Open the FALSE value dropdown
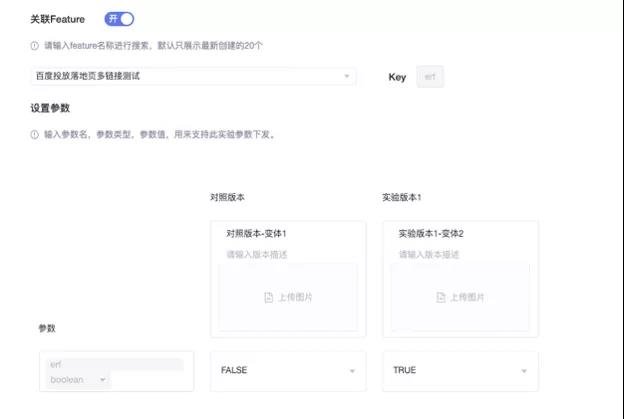 point(288,370)
